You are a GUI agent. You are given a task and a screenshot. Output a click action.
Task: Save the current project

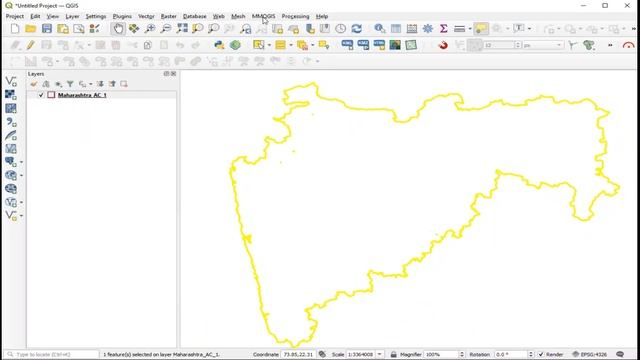tap(47, 29)
